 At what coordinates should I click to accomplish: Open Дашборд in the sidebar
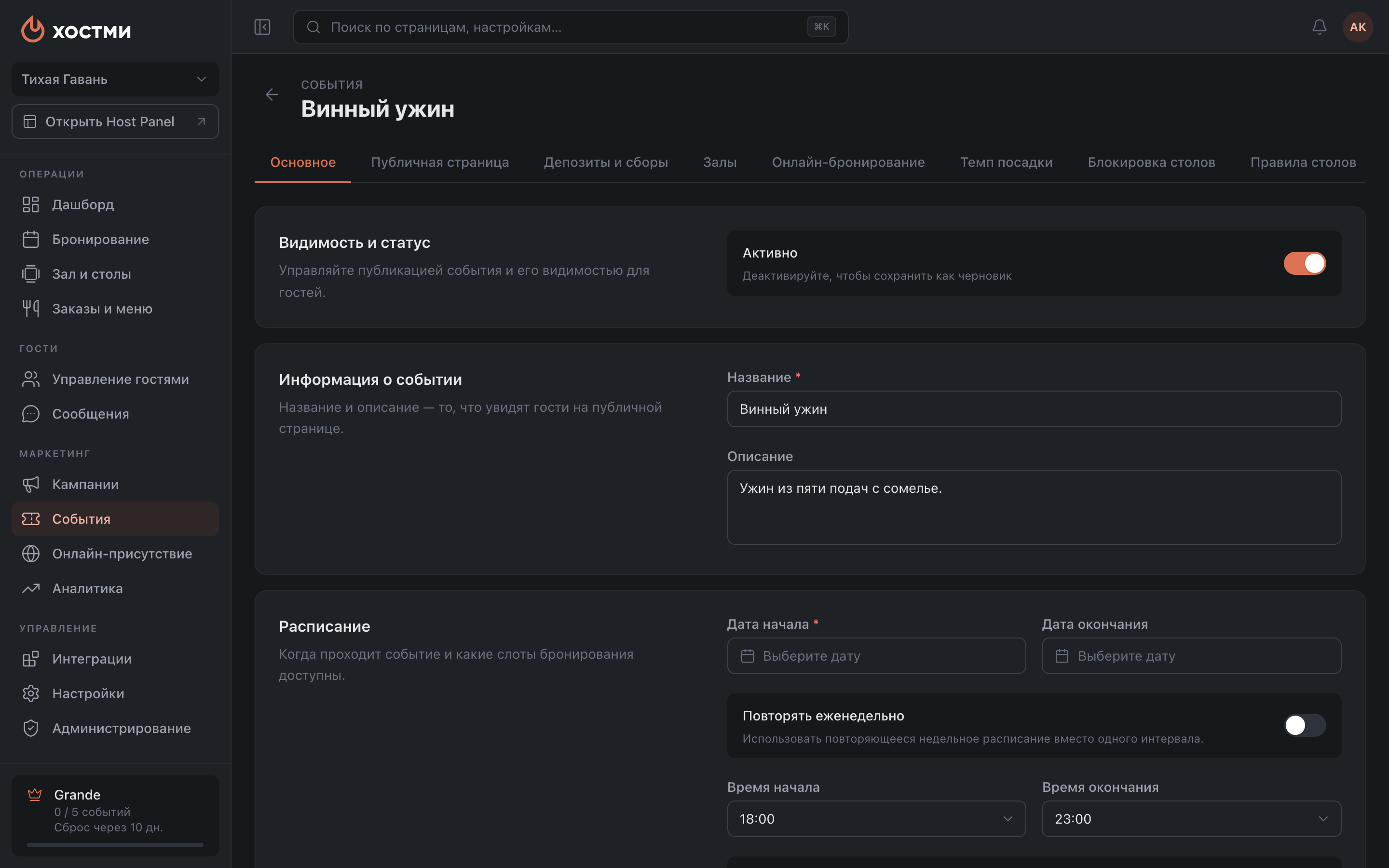coord(115,204)
